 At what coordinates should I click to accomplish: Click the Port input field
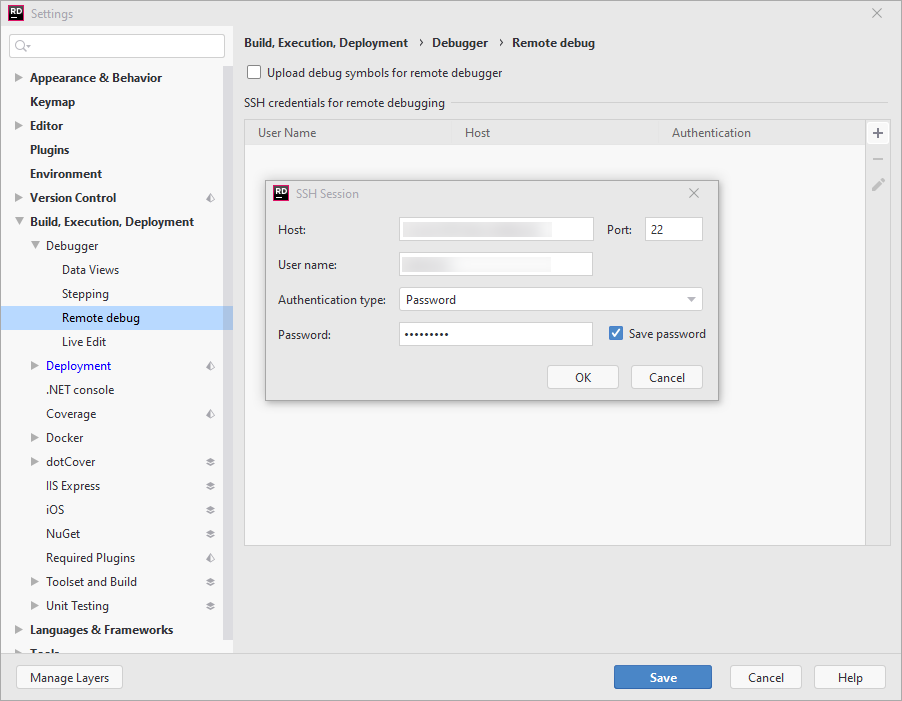[x=673, y=229]
